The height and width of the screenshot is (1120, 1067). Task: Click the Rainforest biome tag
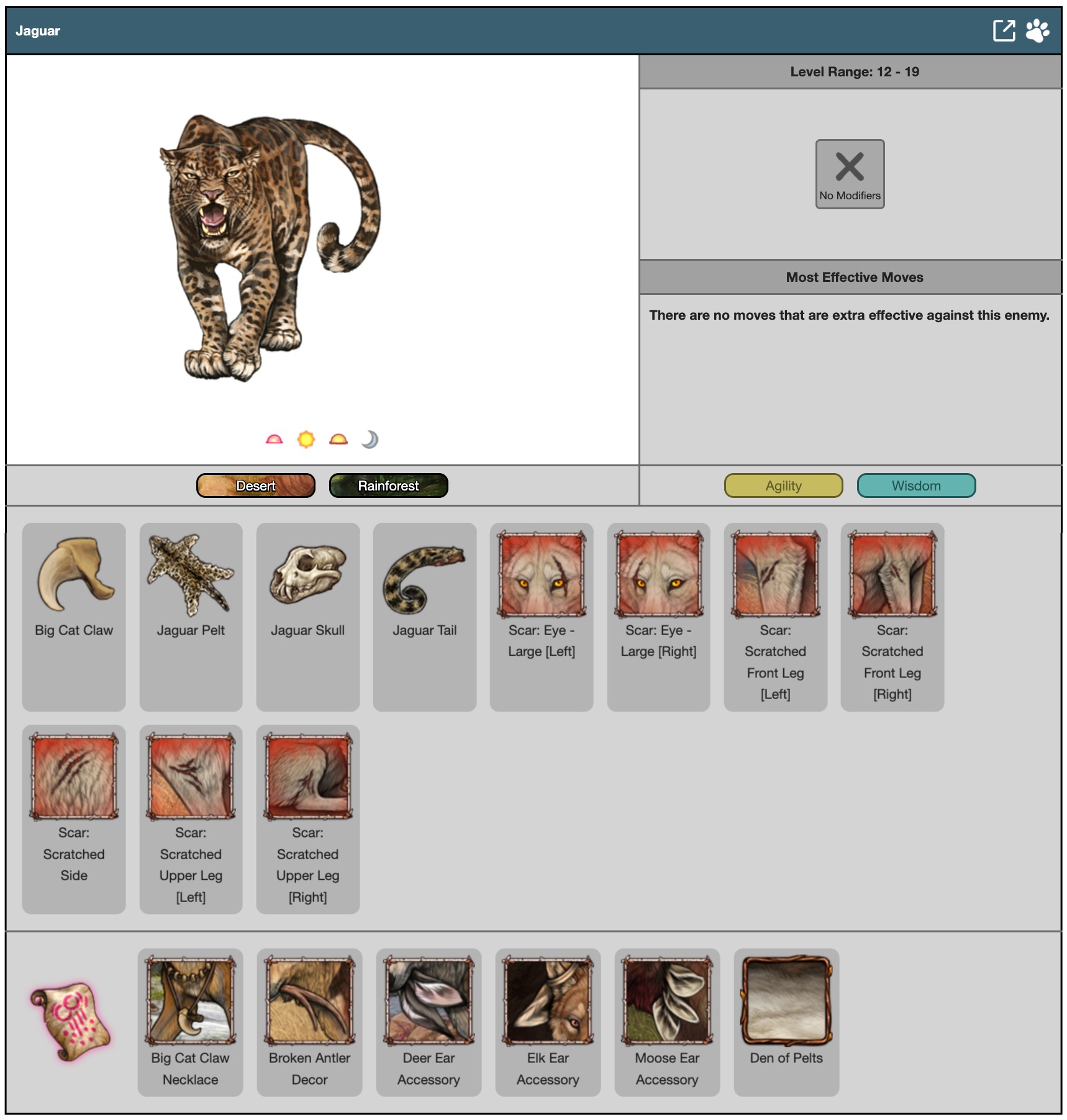[388, 485]
